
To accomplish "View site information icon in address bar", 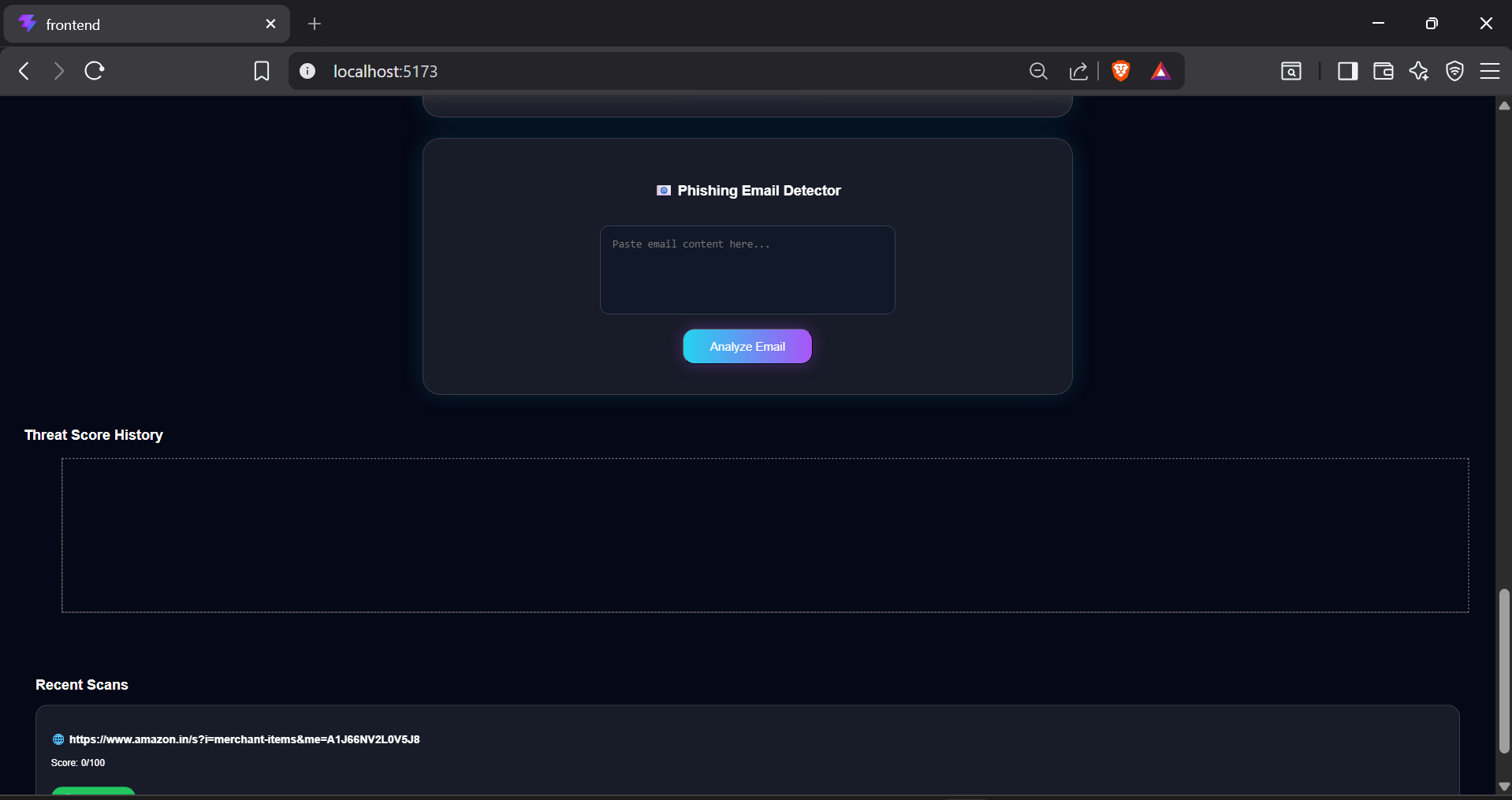I will point(307,71).
